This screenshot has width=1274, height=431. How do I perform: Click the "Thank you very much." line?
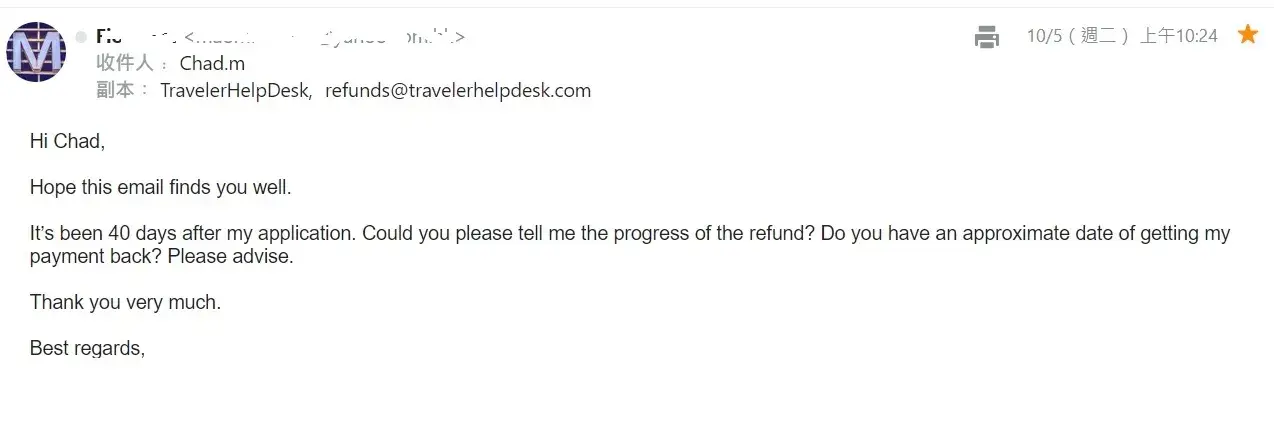[x=125, y=302]
